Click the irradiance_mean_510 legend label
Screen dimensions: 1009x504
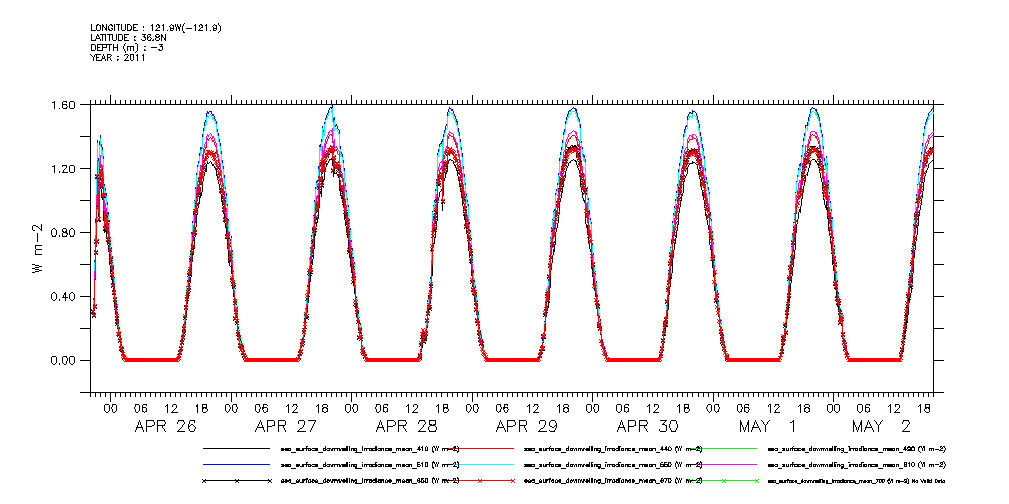point(369,464)
